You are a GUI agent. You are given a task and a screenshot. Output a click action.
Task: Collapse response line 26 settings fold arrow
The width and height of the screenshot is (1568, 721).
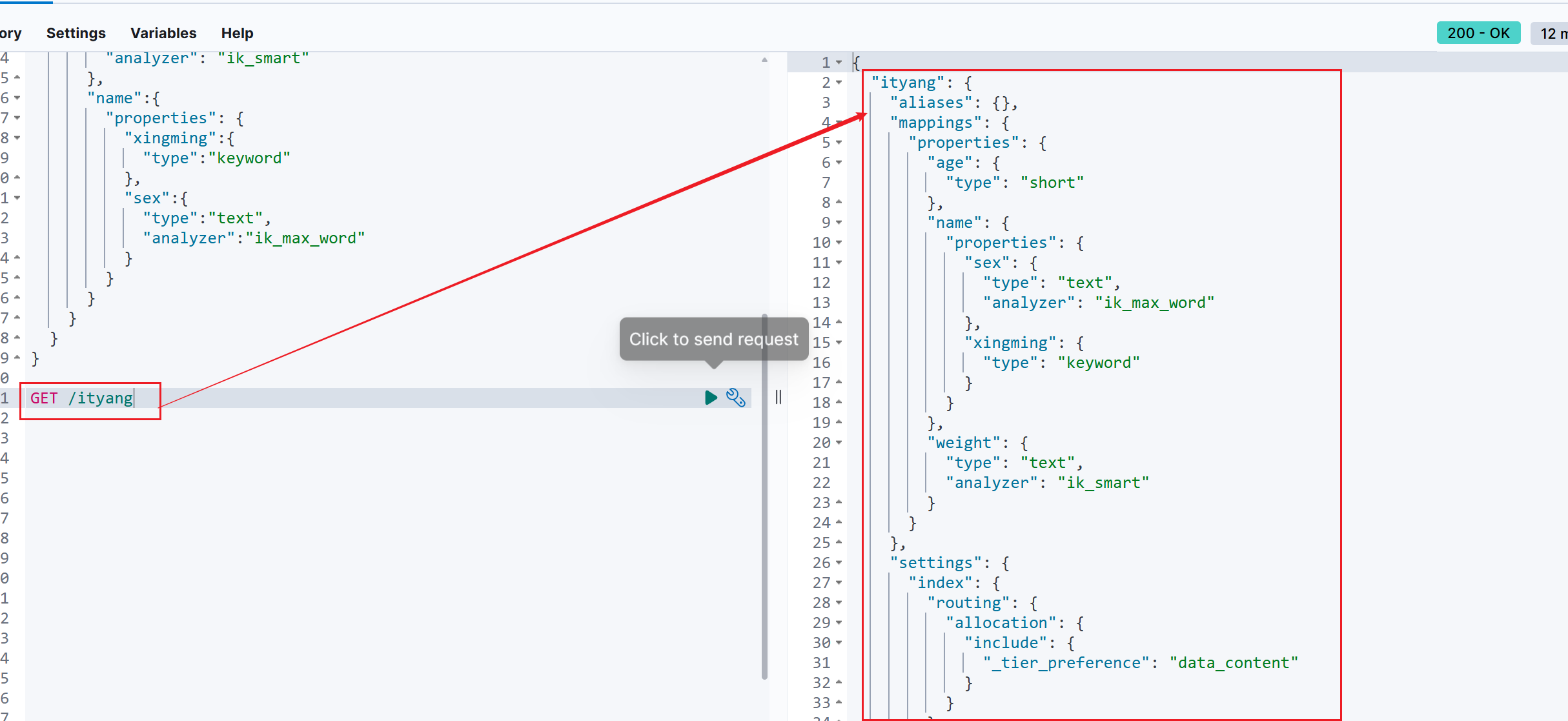[839, 563]
